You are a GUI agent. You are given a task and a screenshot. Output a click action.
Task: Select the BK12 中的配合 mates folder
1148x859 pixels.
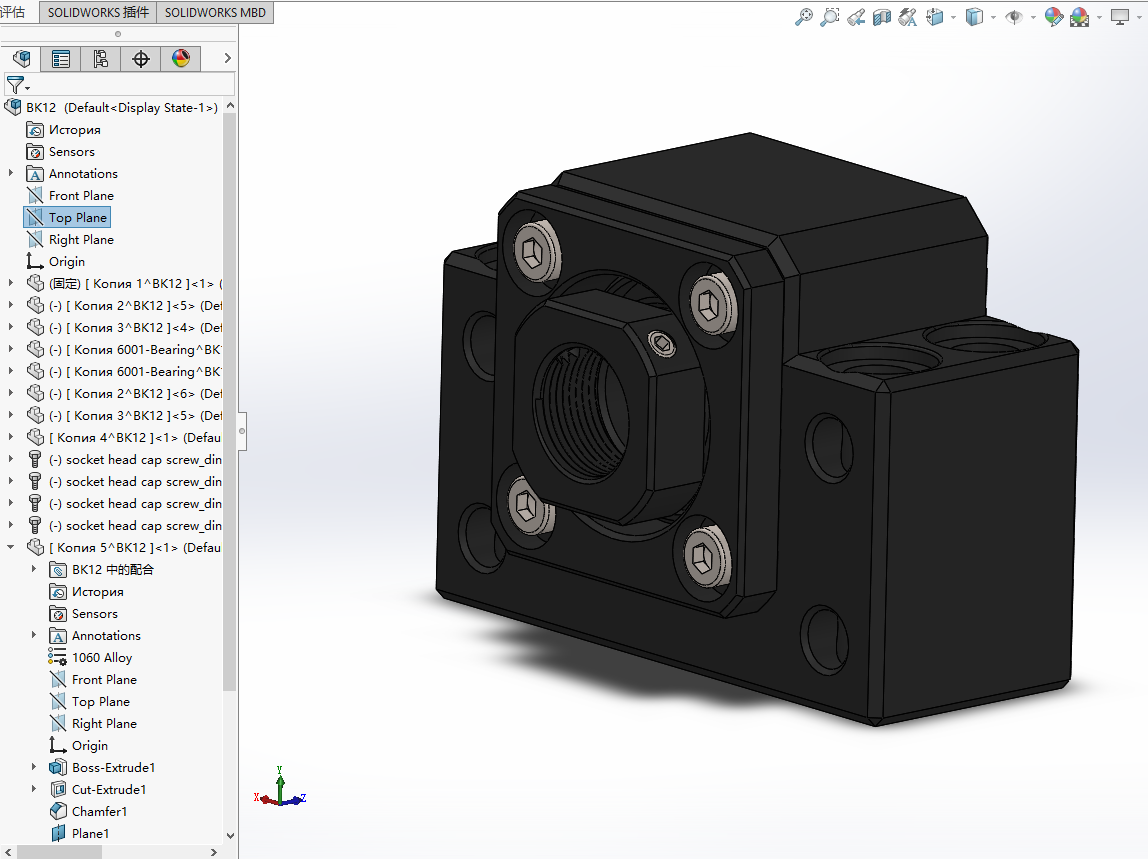tap(113, 570)
